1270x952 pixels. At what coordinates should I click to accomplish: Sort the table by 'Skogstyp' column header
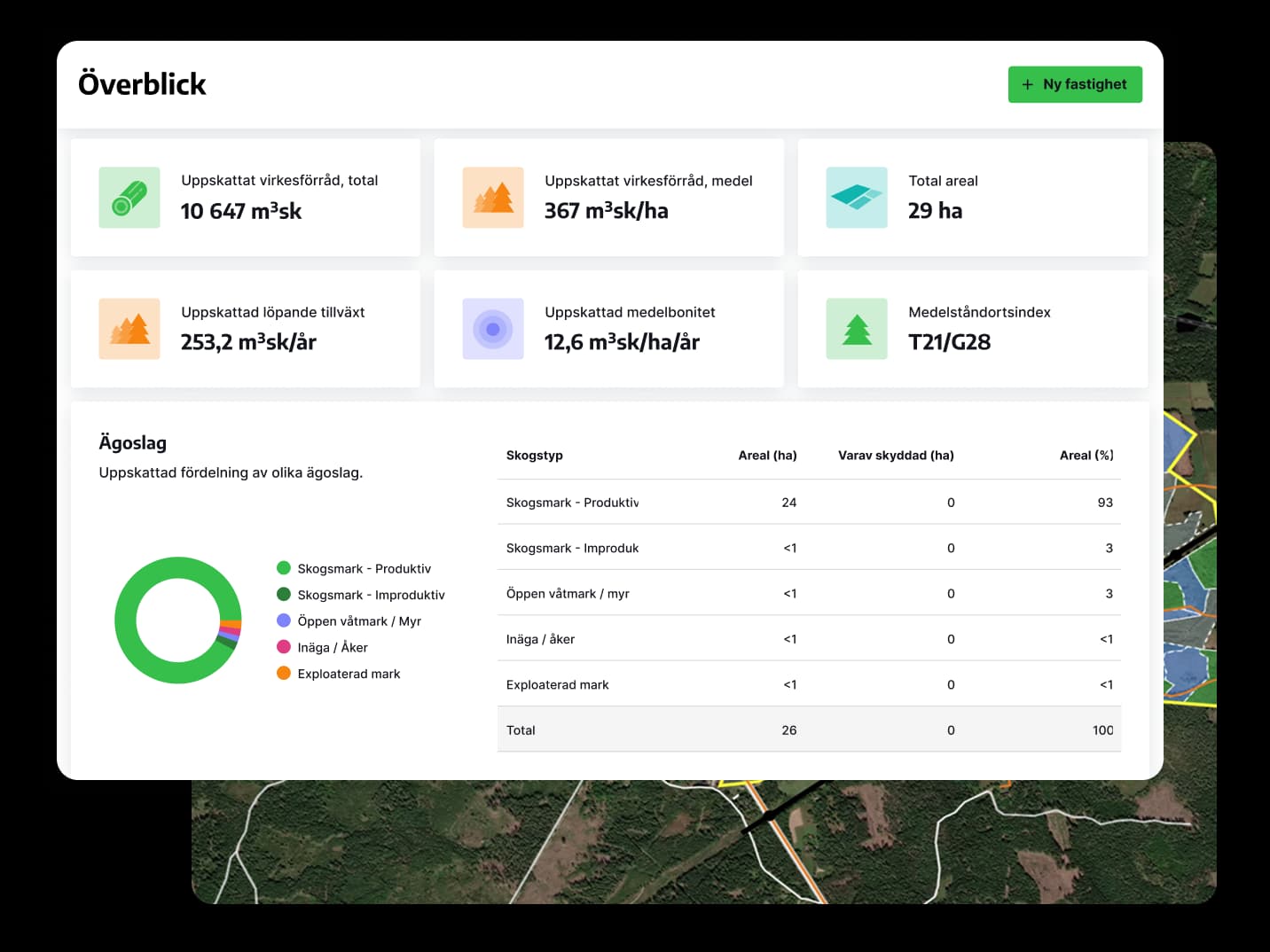click(534, 455)
